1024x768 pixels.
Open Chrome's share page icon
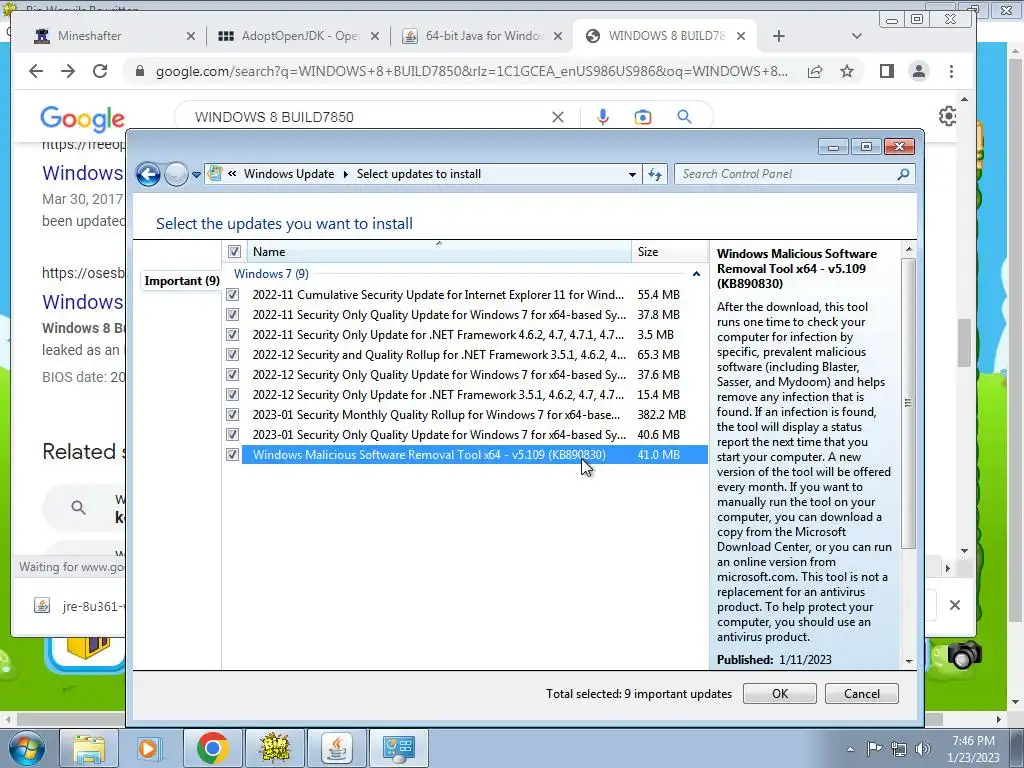(x=815, y=71)
